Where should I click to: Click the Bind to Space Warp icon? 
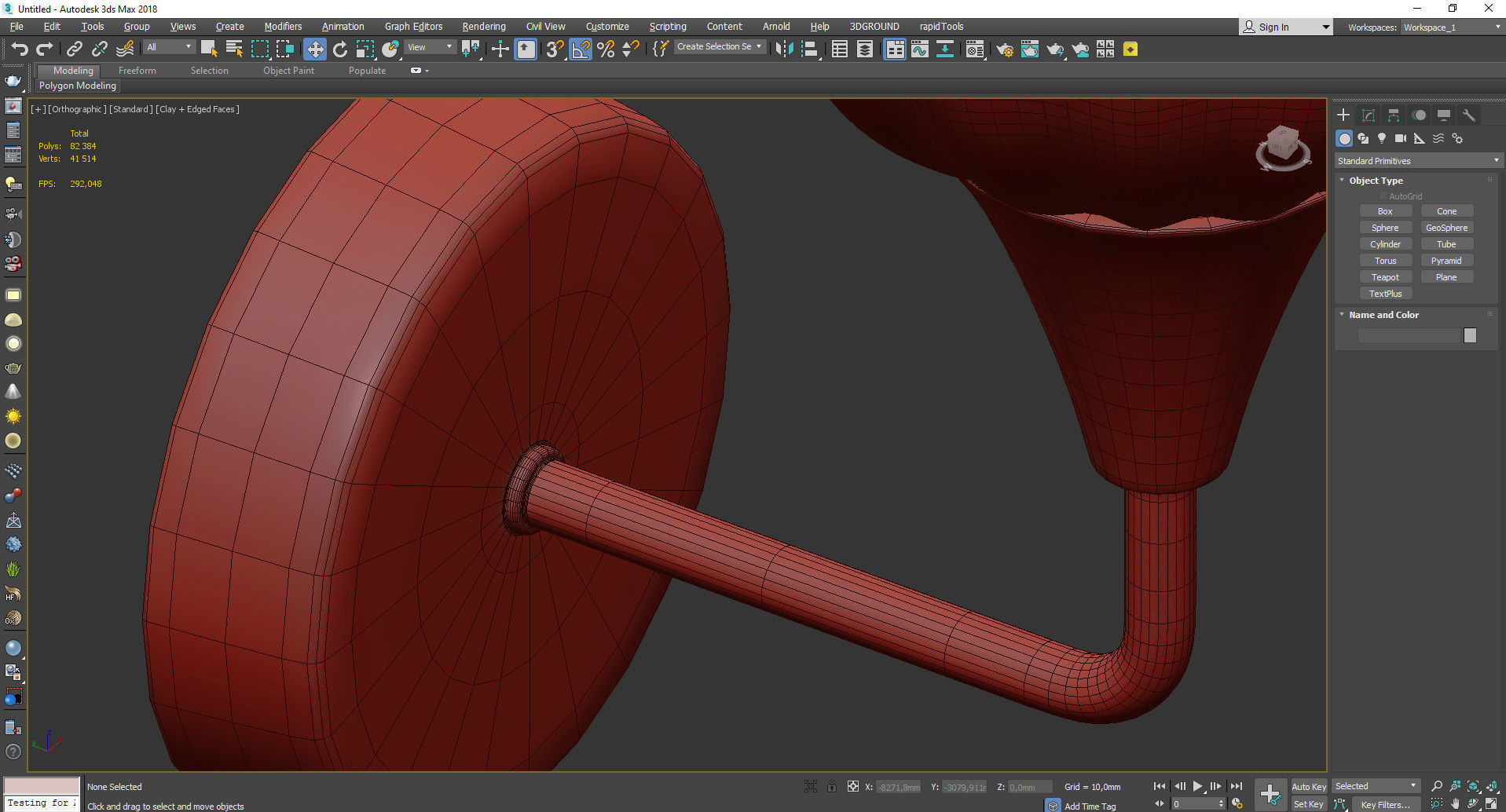click(125, 49)
